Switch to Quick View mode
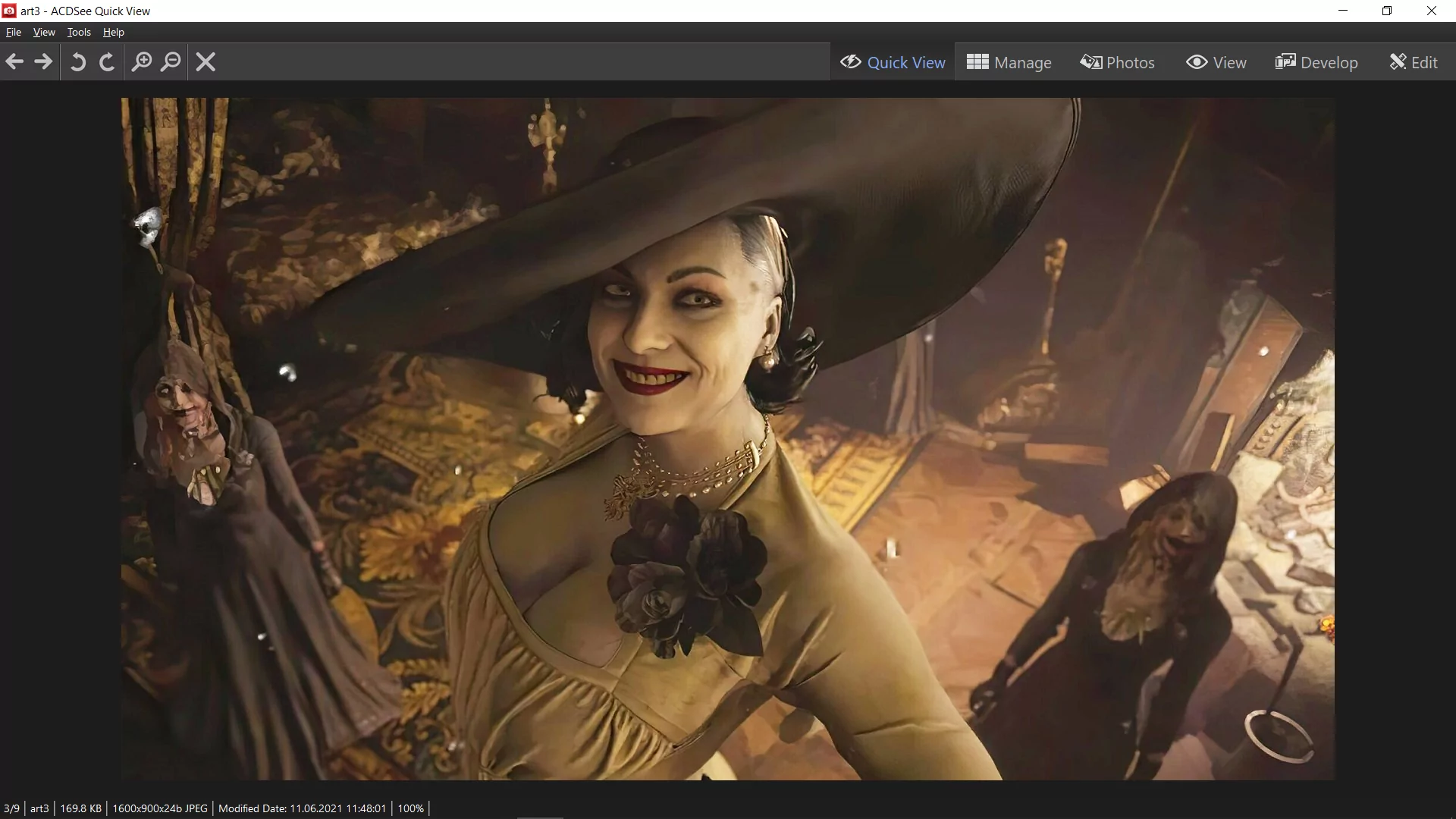This screenshot has height=819, width=1456. pos(893,62)
